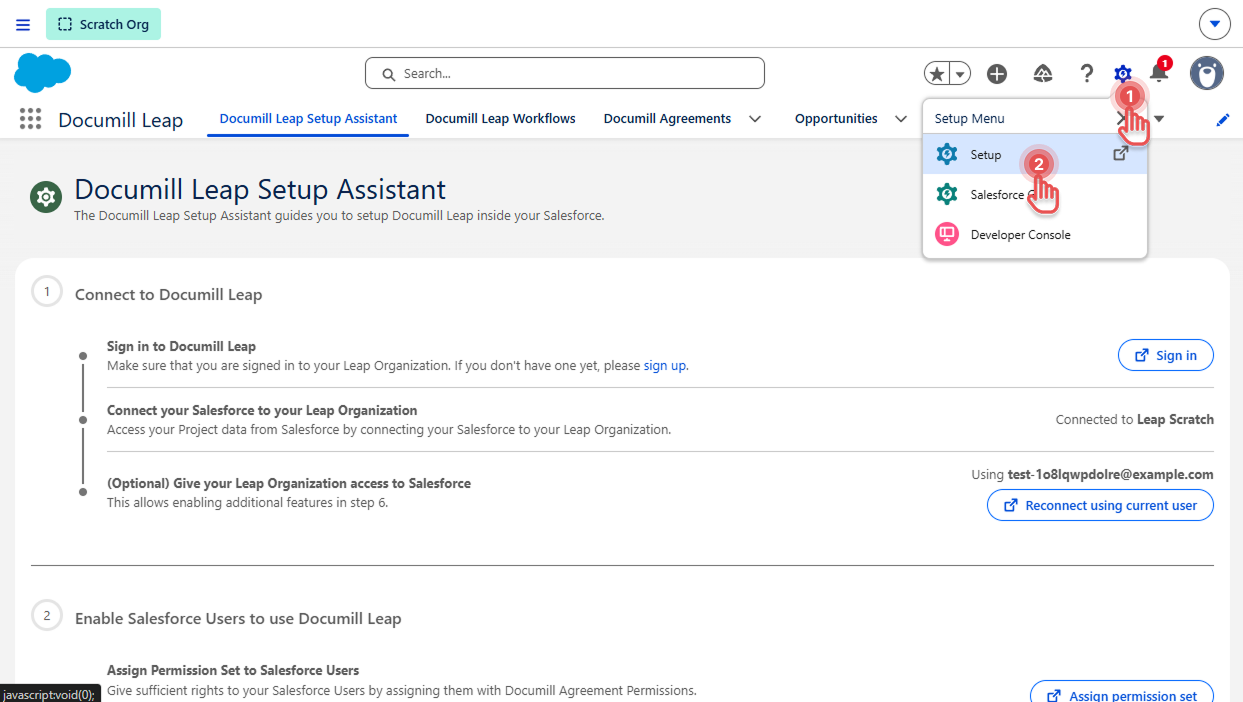This screenshot has width=1243, height=702.
Task: Expand the Opportunities tab chevron
Action: point(901,118)
